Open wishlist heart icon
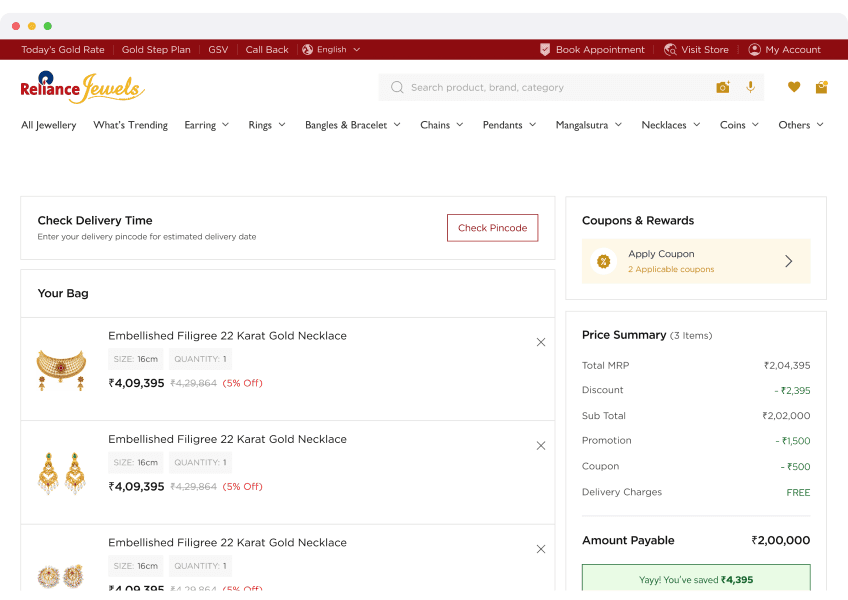 794,87
